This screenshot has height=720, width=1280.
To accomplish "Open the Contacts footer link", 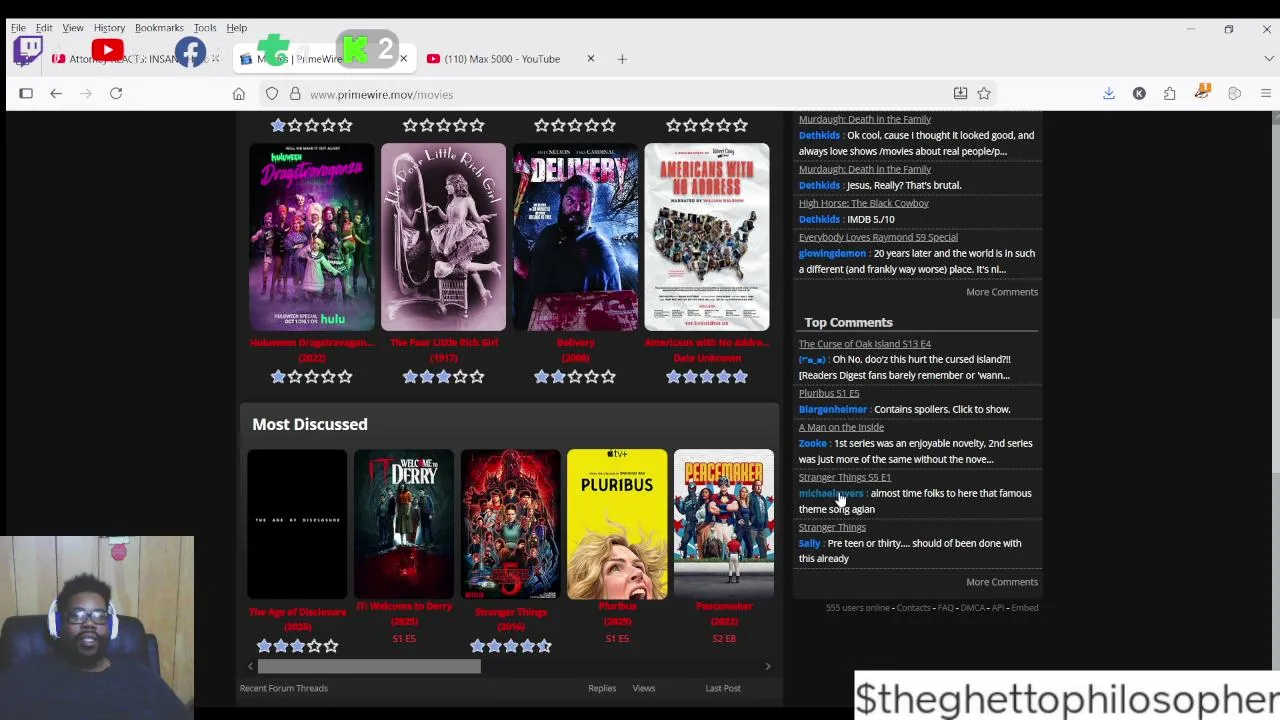I will [913, 608].
